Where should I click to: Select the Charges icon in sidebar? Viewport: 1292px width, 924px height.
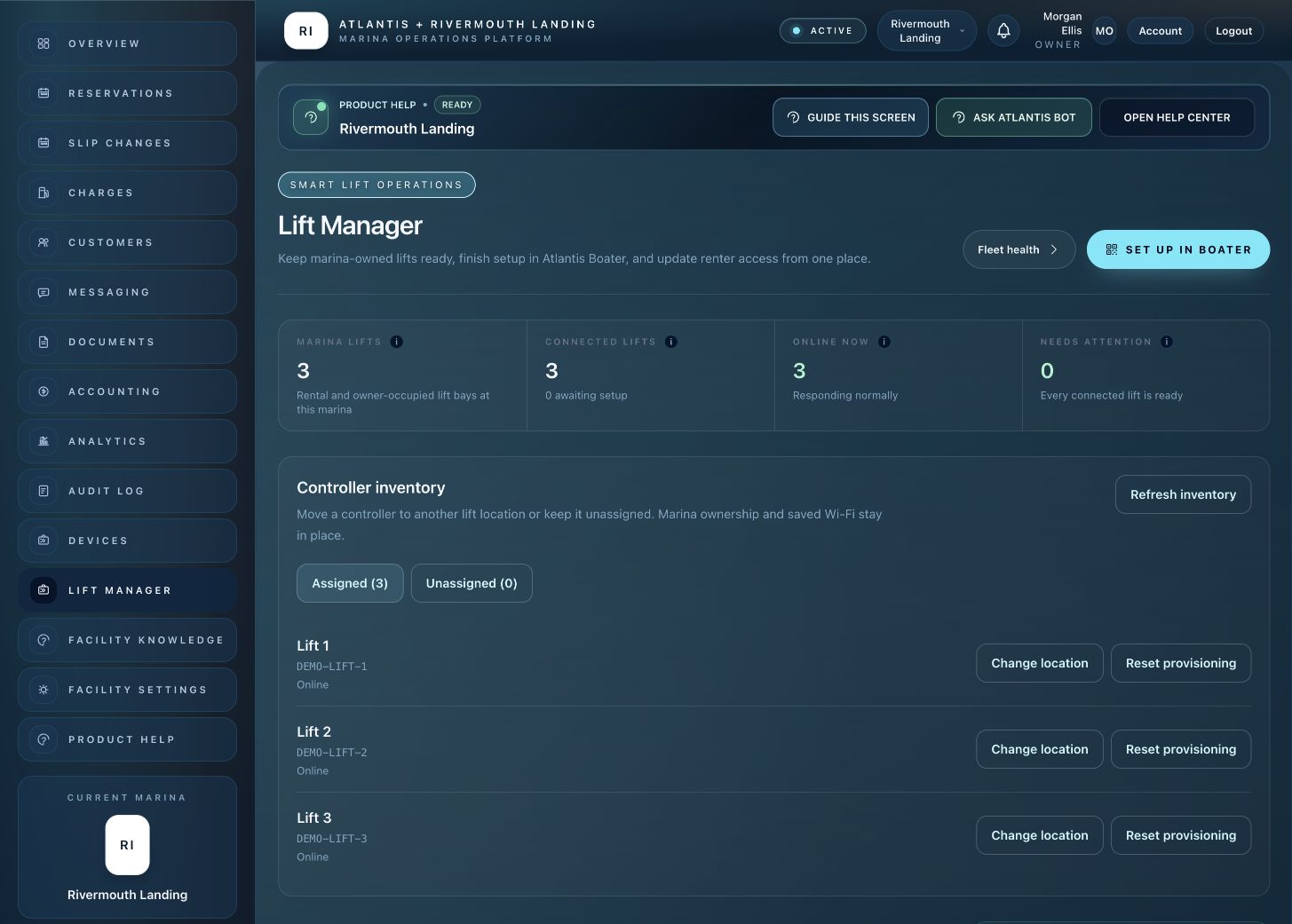pyautogui.click(x=44, y=193)
